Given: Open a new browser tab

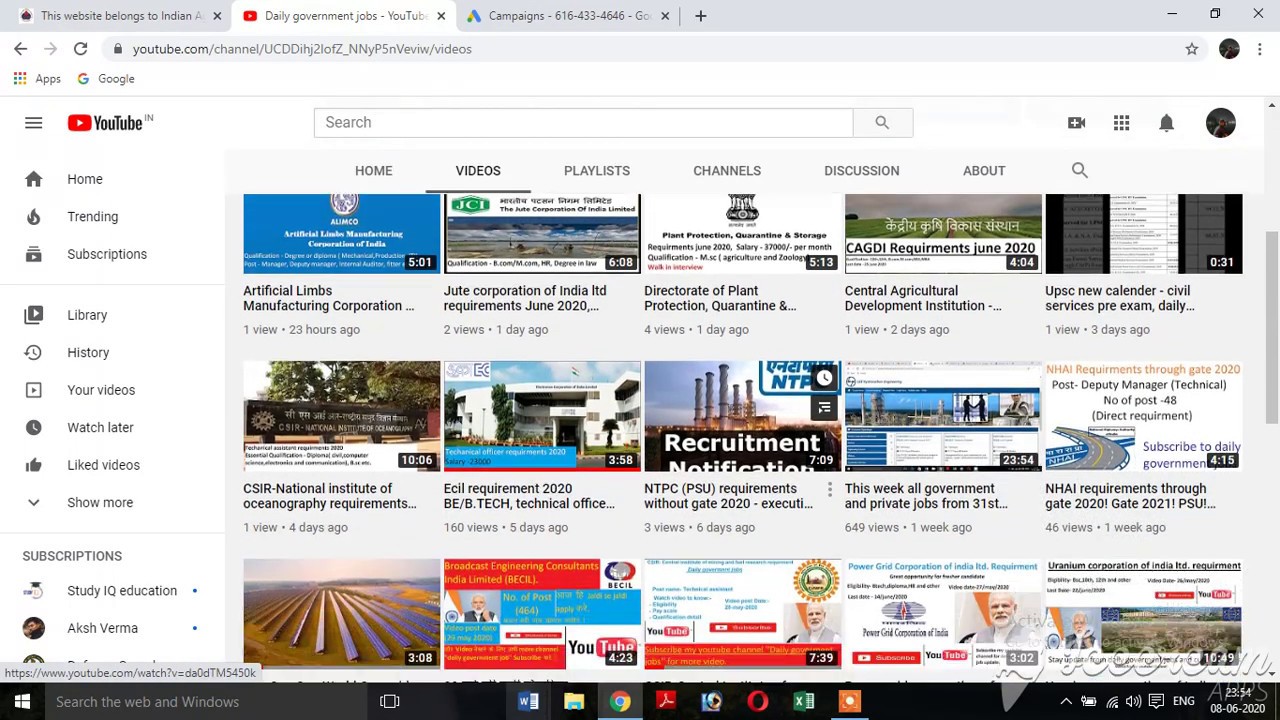Looking at the screenshot, I should [700, 15].
